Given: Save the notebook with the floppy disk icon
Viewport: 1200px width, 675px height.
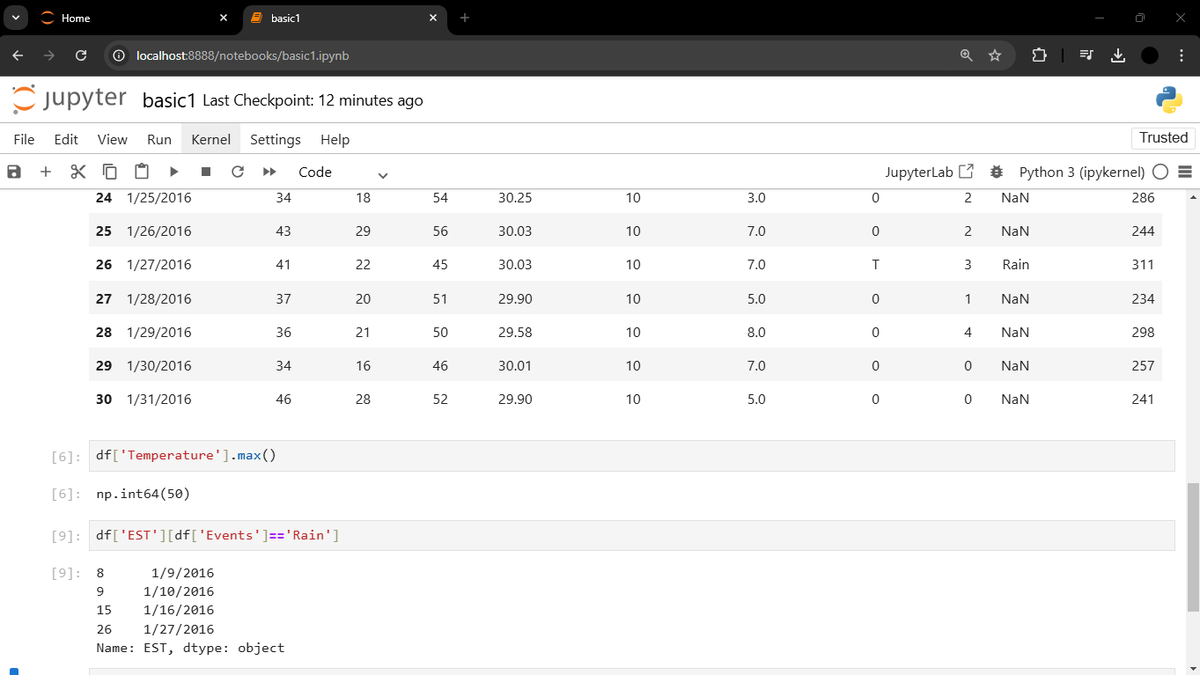Looking at the screenshot, I should point(14,172).
